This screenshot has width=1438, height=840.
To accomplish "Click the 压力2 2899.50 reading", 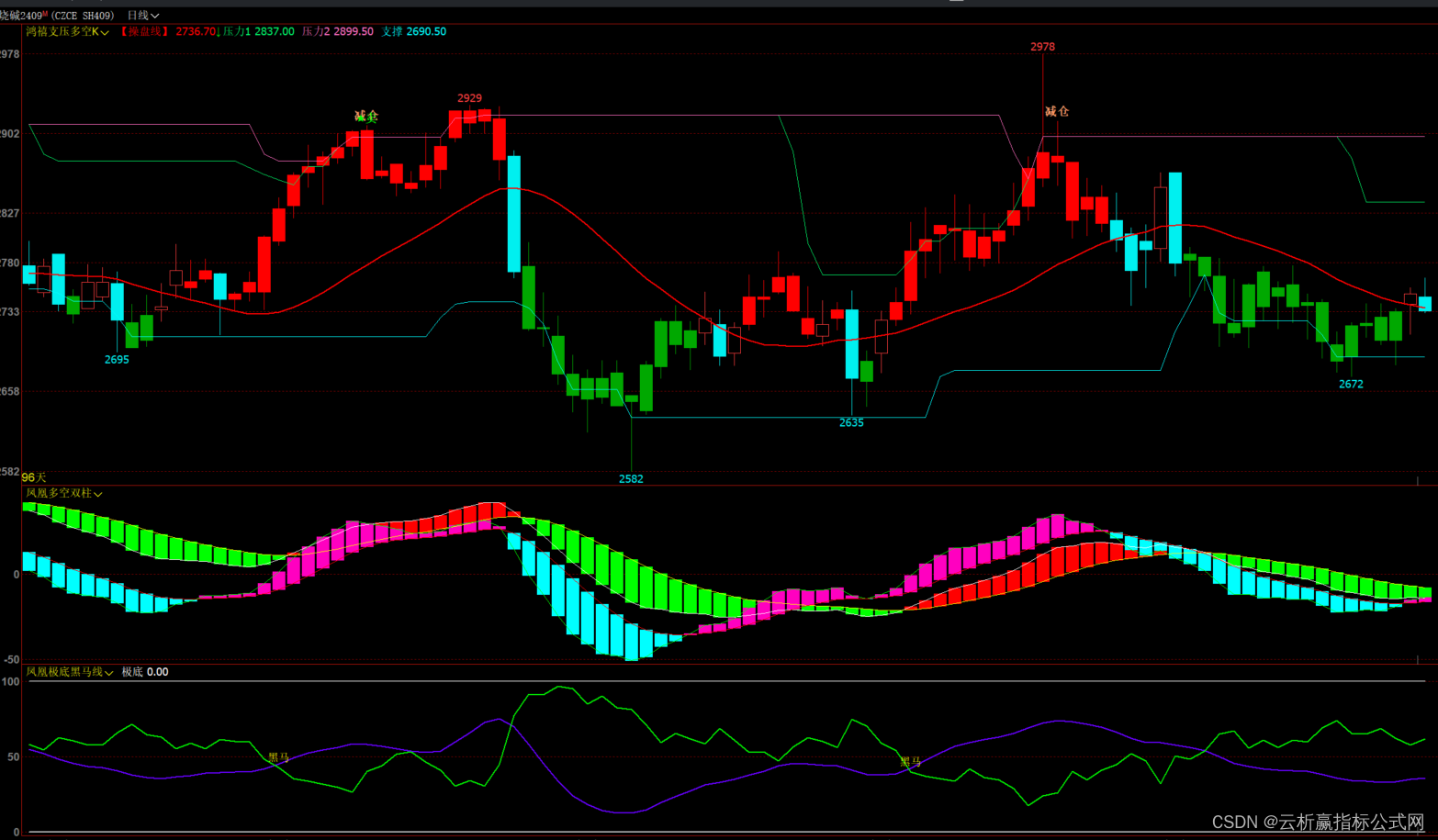I will [x=338, y=31].
